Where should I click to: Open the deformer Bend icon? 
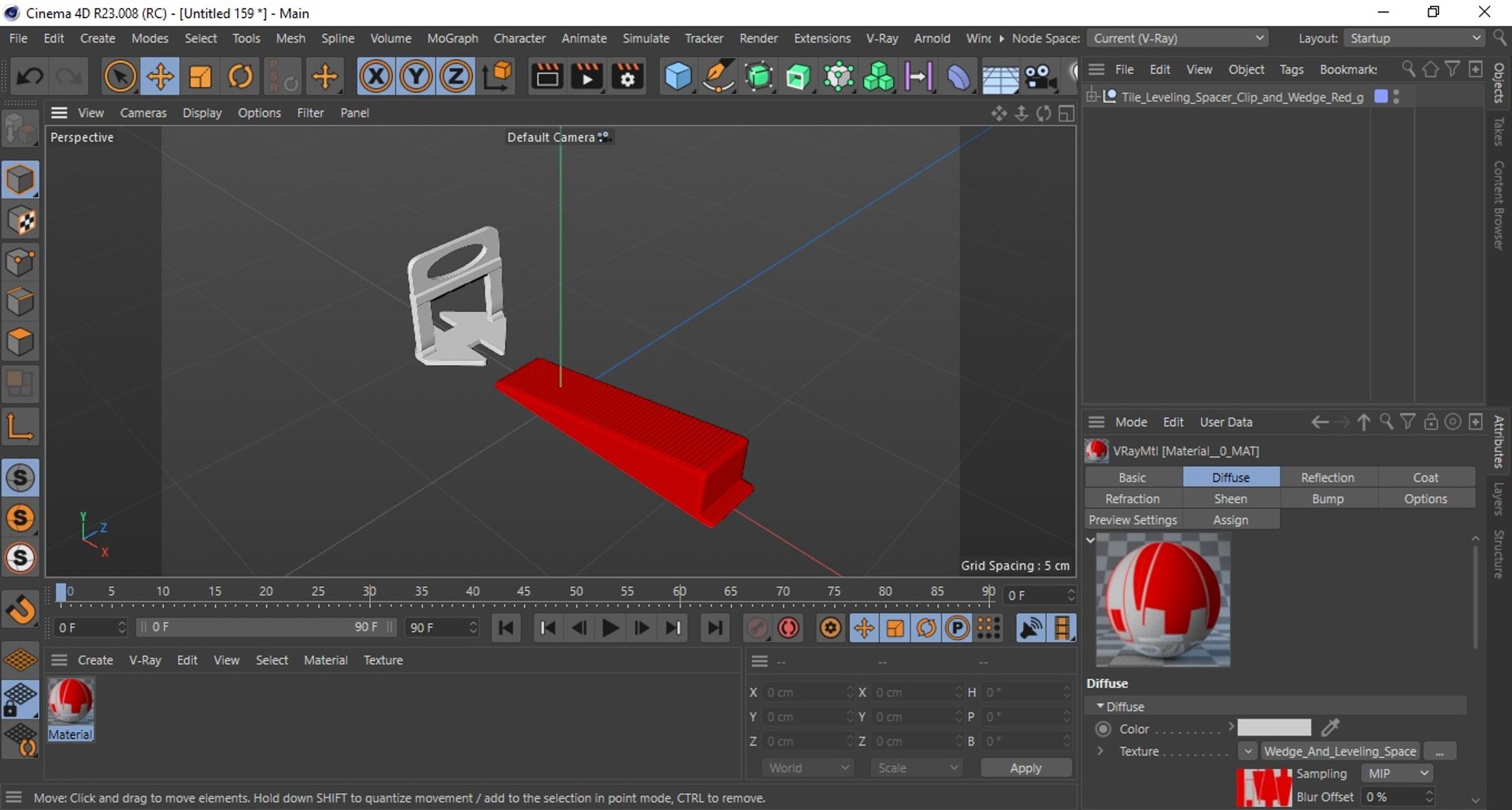(x=958, y=76)
